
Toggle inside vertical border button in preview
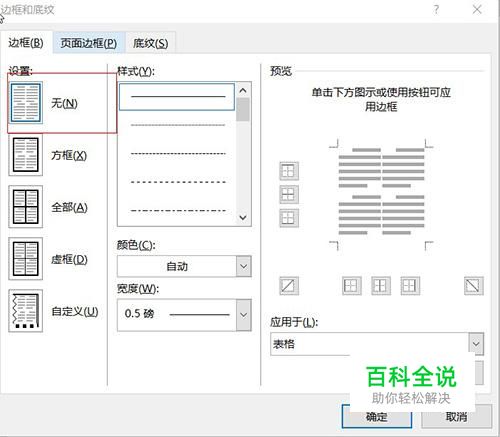(x=381, y=286)
